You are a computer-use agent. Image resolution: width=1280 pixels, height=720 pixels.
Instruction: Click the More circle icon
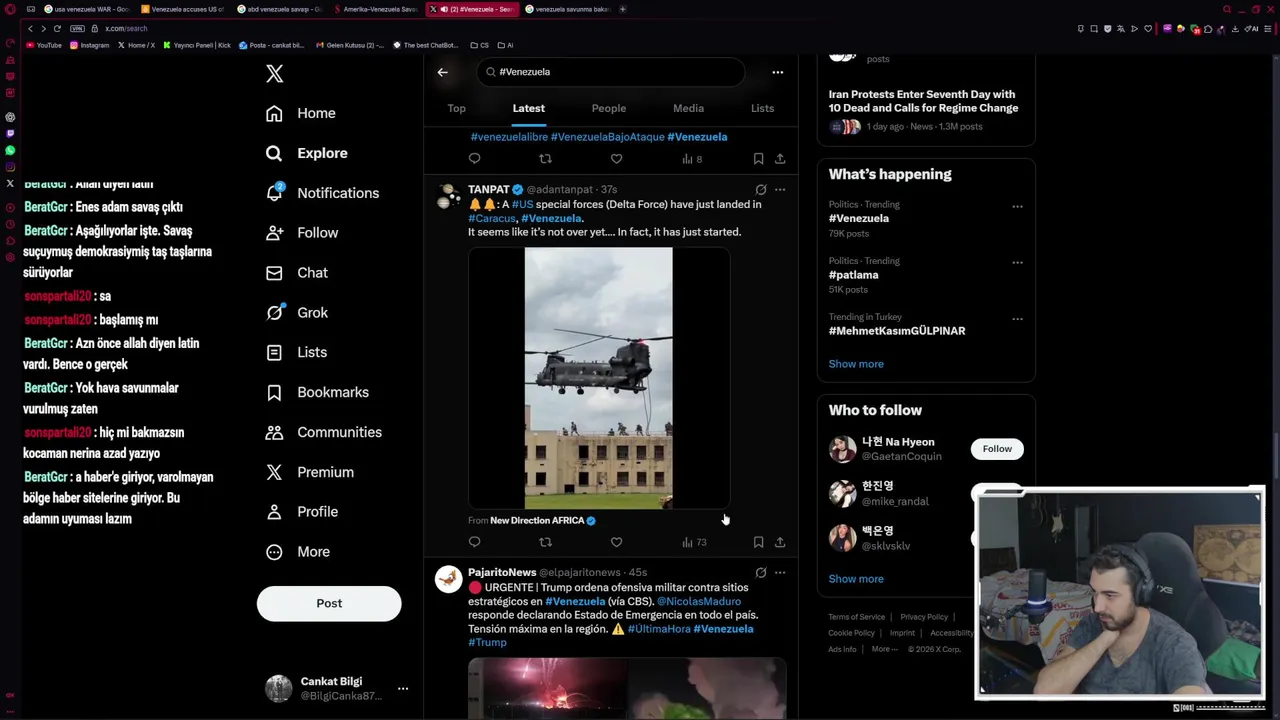274,552
